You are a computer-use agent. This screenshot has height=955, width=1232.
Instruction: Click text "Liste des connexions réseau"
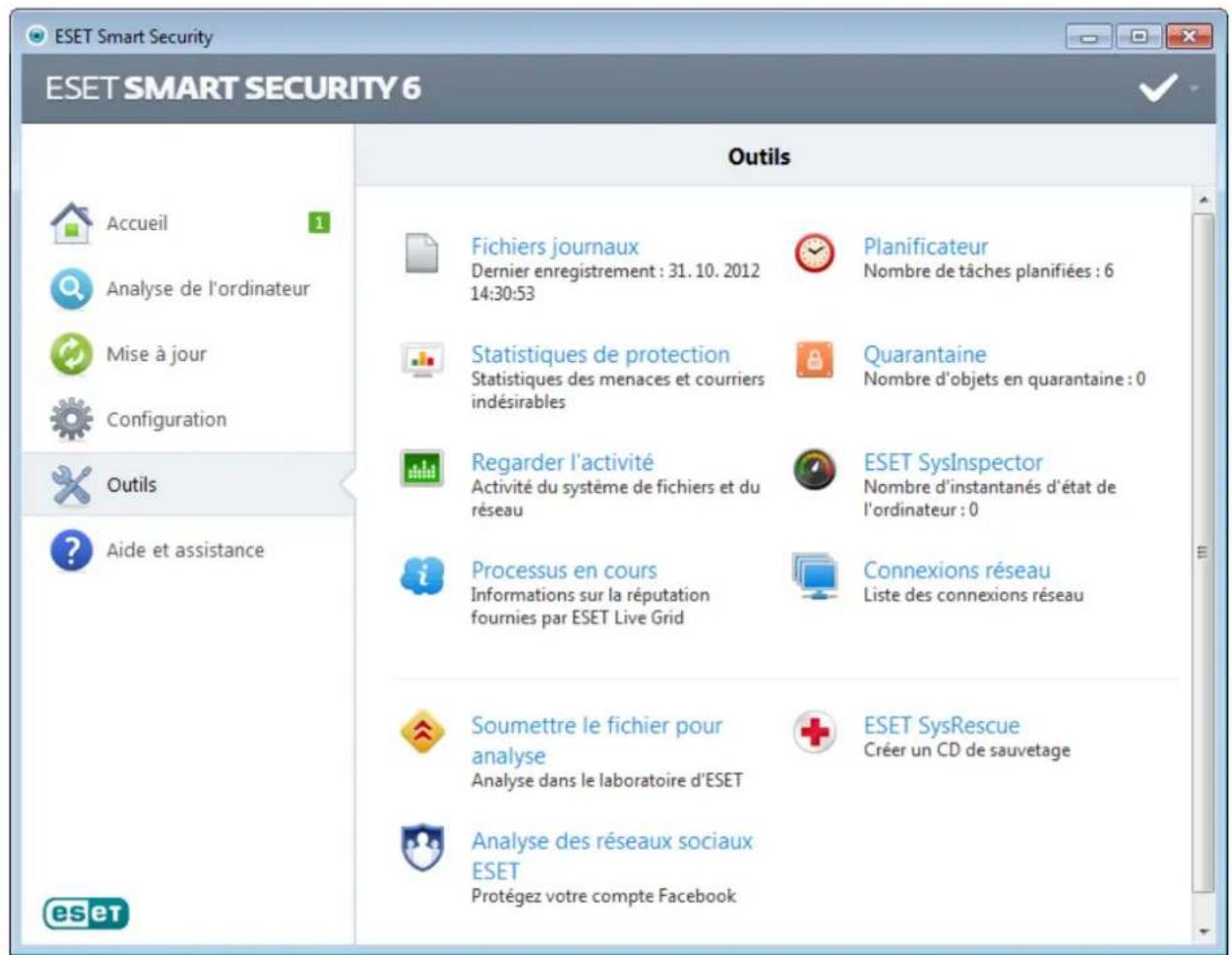click(973, 594)
